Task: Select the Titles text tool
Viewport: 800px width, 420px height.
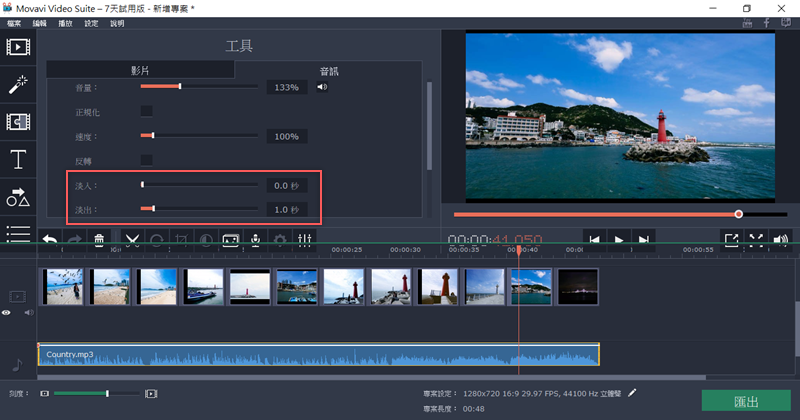Action: (18, 159)
